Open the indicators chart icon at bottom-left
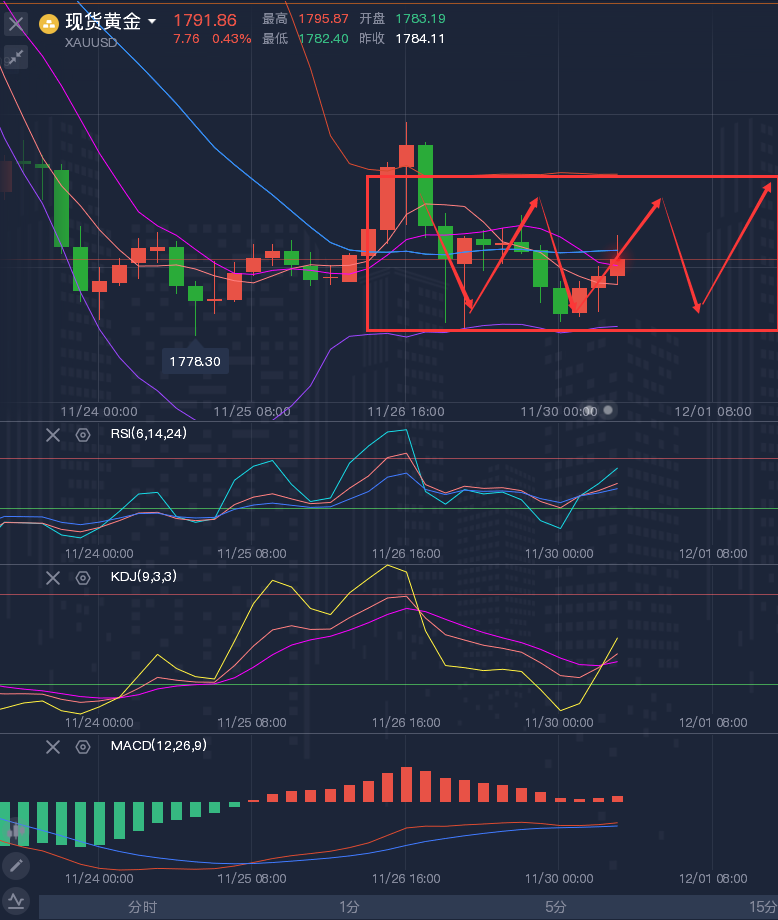The height and width of the screenshot is (920, 778). (x=15, y=900)
